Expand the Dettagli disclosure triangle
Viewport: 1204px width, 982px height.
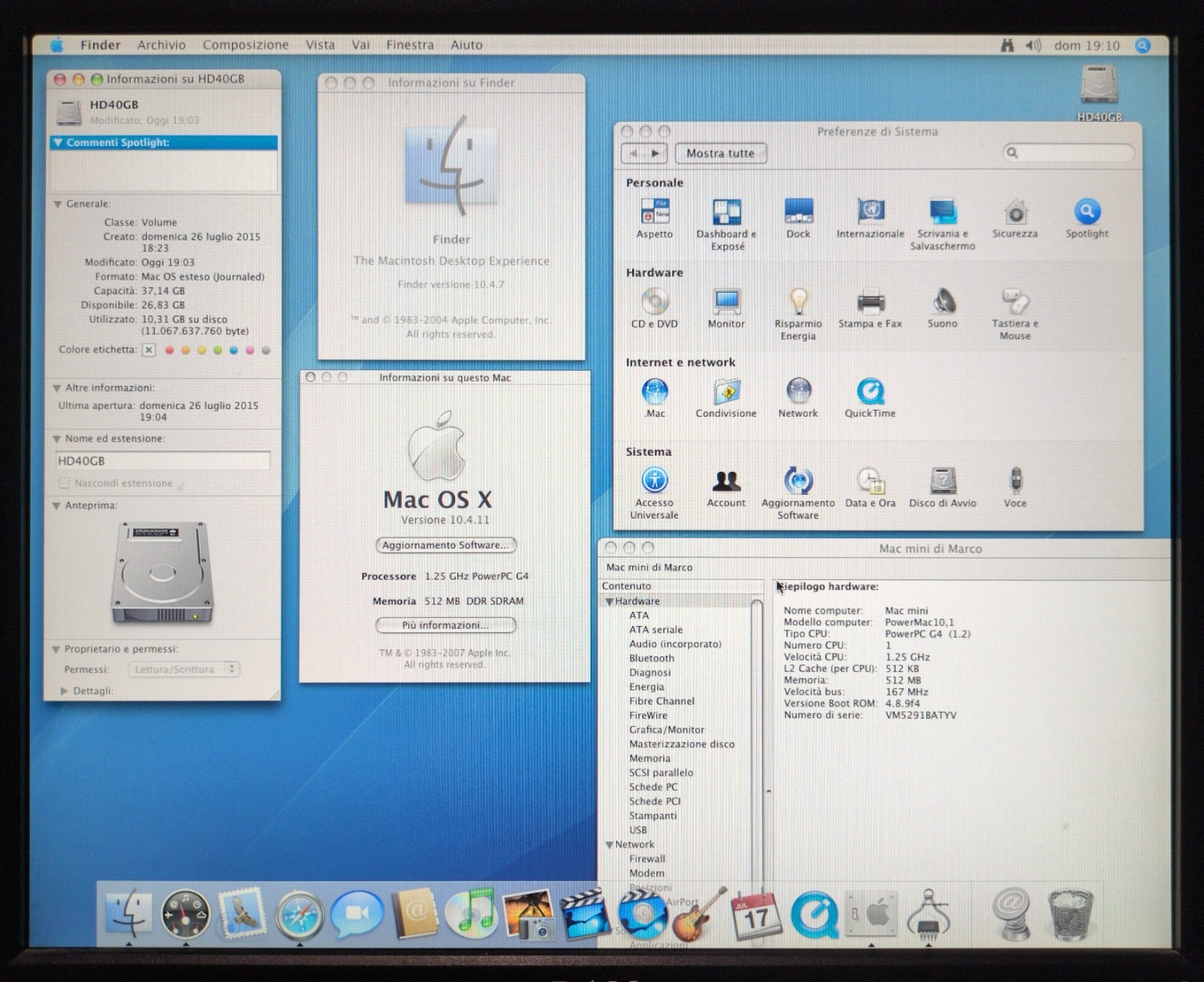click(x=65, y=691)
